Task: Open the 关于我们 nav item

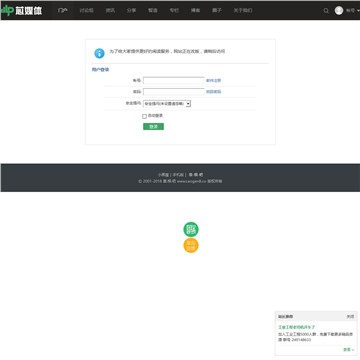Action: click(243, 10)
